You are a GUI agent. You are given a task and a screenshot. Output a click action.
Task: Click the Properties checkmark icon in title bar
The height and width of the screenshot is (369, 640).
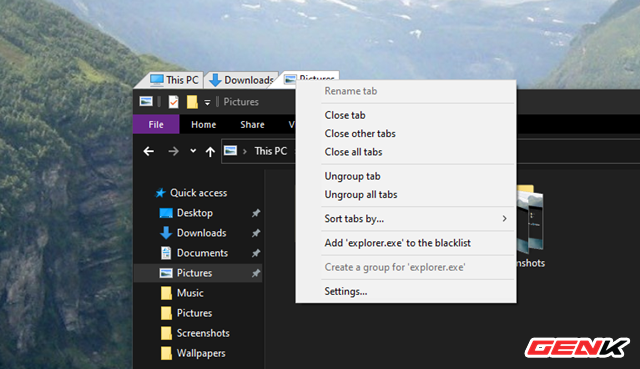coord(173,101)
